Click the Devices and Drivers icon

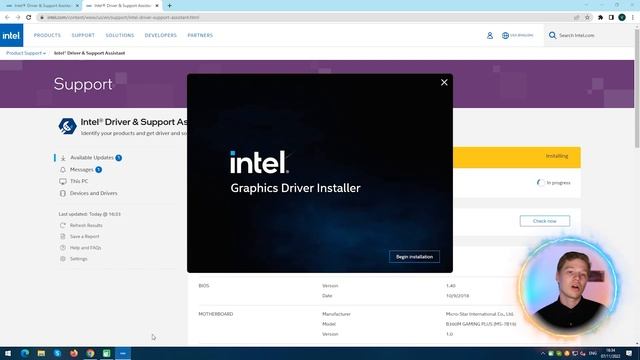coord(63,193)
